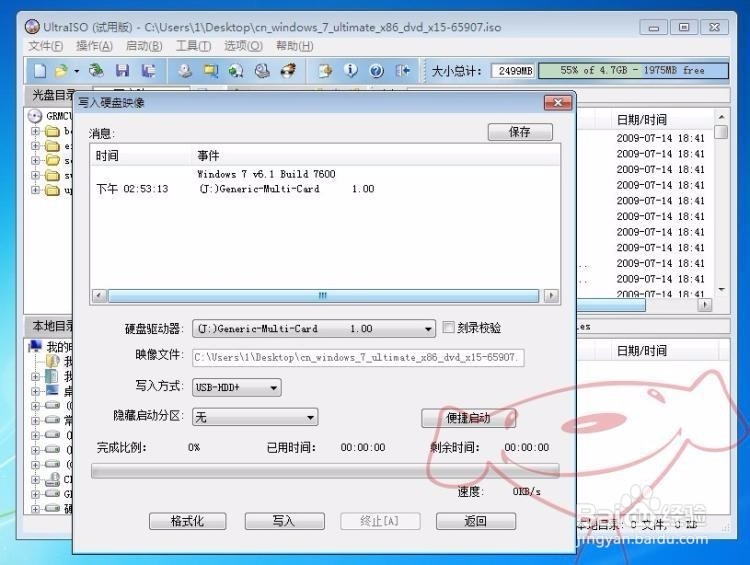Expand the second folder in 光盘目录 tree
Image resolution: width=750 pixels, height=565 pixels.
35,145
